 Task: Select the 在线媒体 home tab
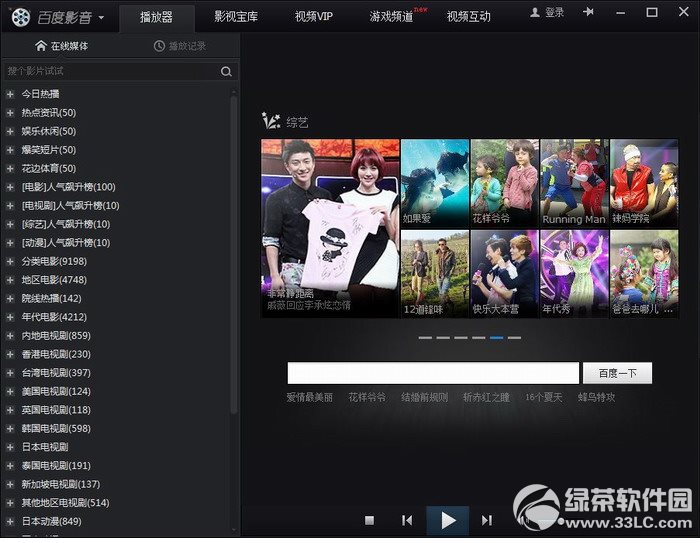point(62,46)
